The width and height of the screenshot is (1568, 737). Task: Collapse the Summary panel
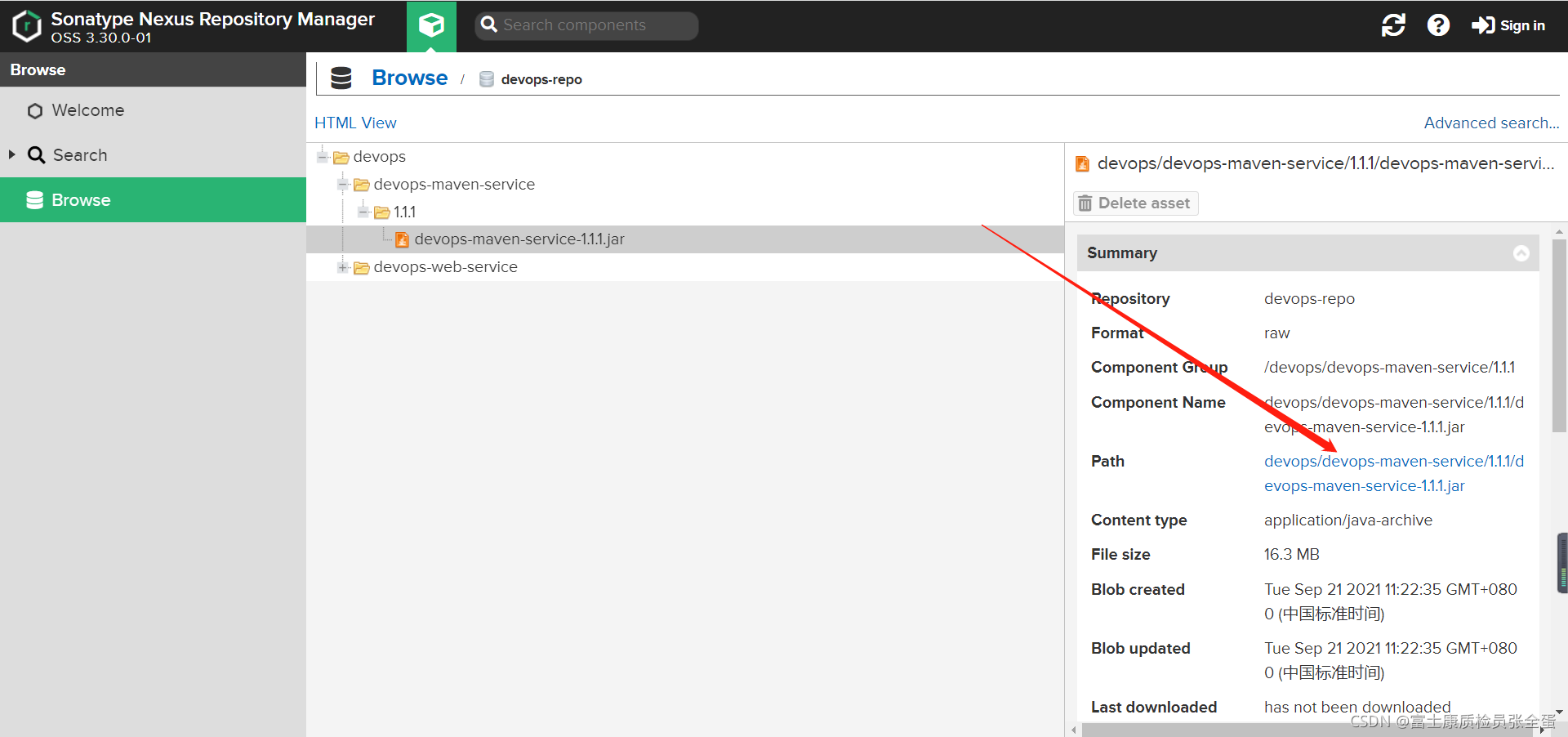pos(1521,253)
